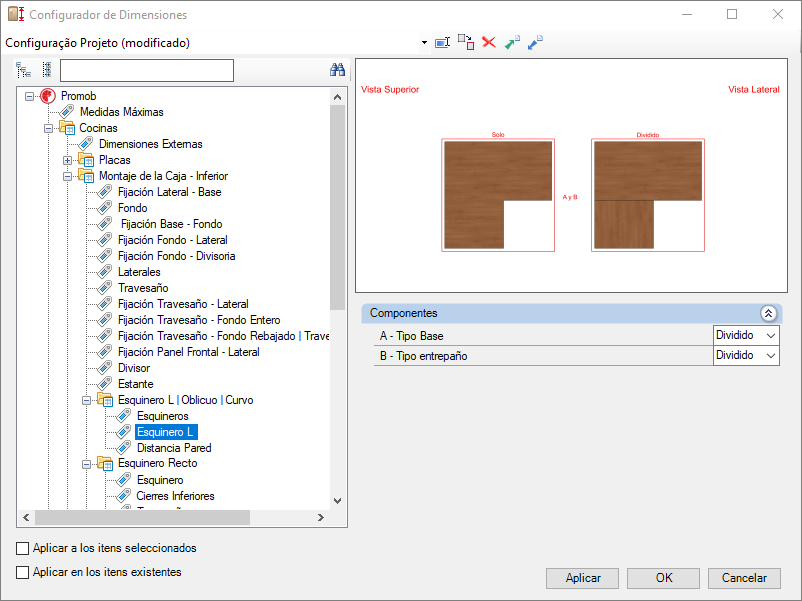Click the application icon in title bar

[16, 14]
